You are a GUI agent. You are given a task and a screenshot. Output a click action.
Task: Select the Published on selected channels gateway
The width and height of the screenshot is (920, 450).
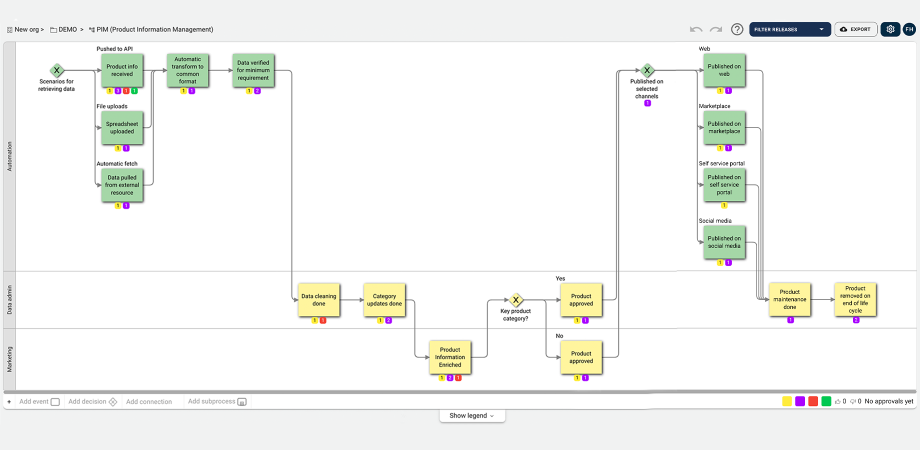(x=647, y=71)
